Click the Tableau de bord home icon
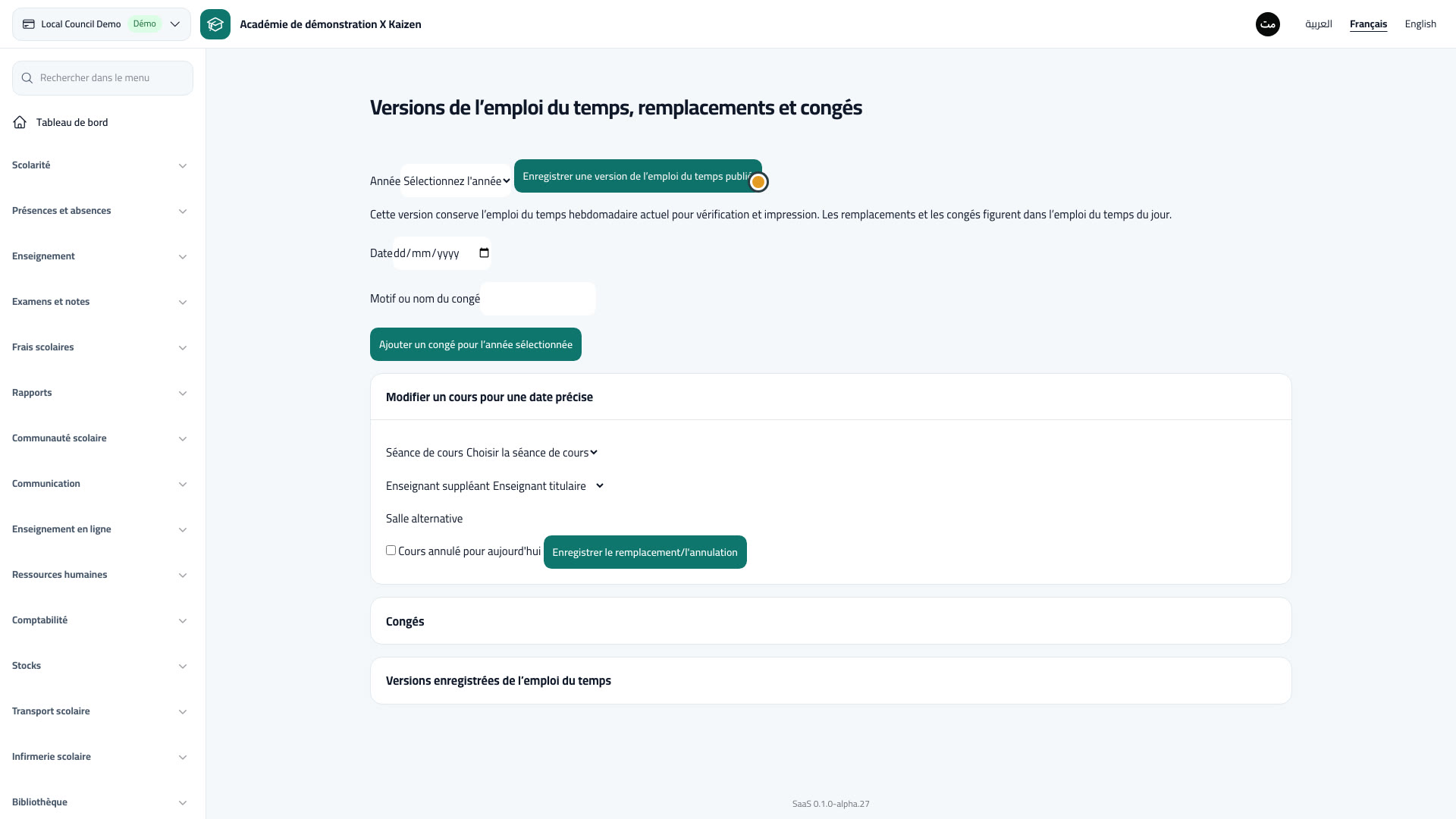Screen dimensions: 1456x819 [x=20, y=122]
